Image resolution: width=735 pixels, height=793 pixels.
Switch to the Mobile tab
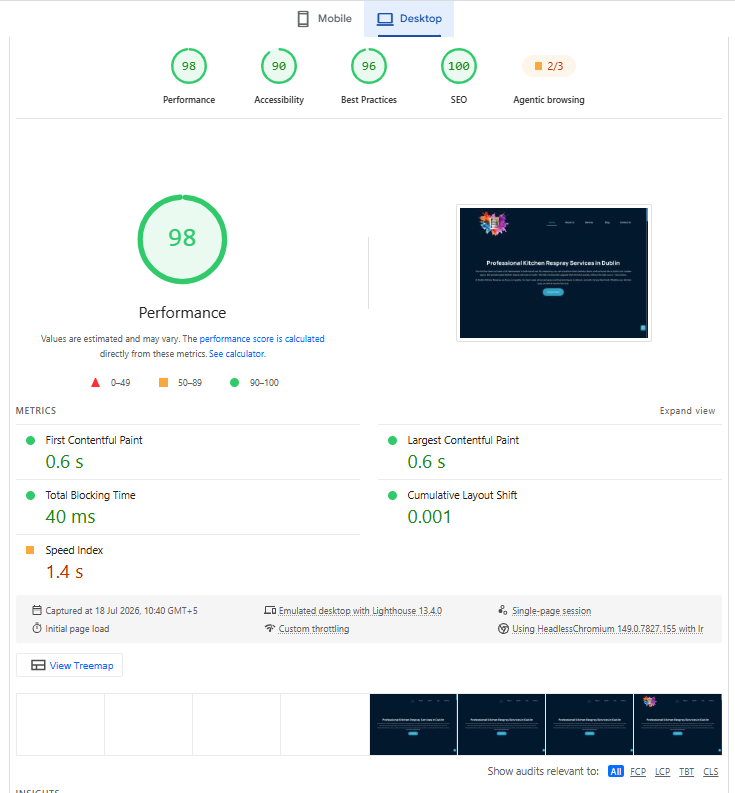point(325,19)
